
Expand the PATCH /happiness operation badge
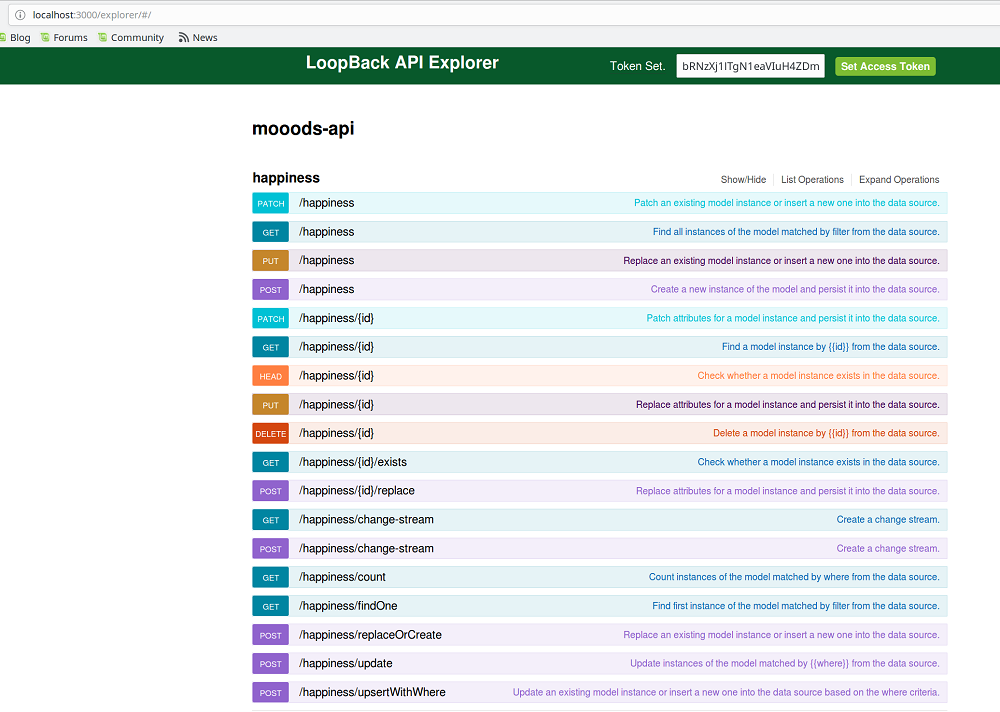coord(270,204)
